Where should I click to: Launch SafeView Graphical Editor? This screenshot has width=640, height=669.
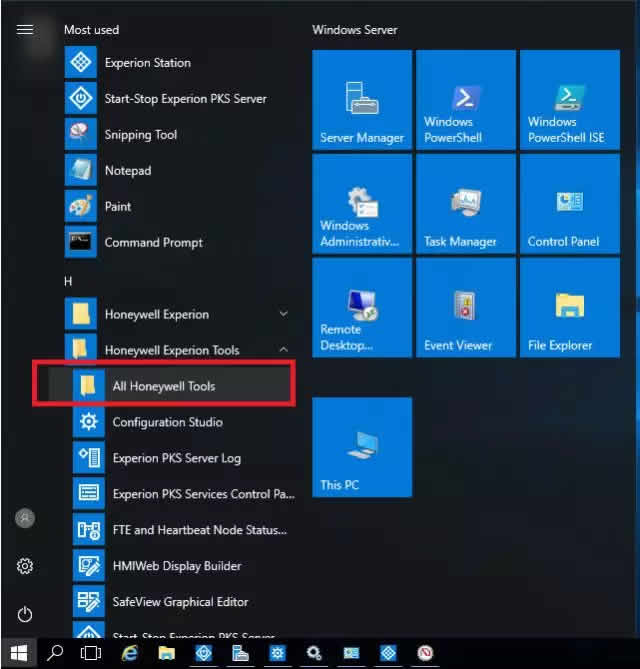point(183,602)
